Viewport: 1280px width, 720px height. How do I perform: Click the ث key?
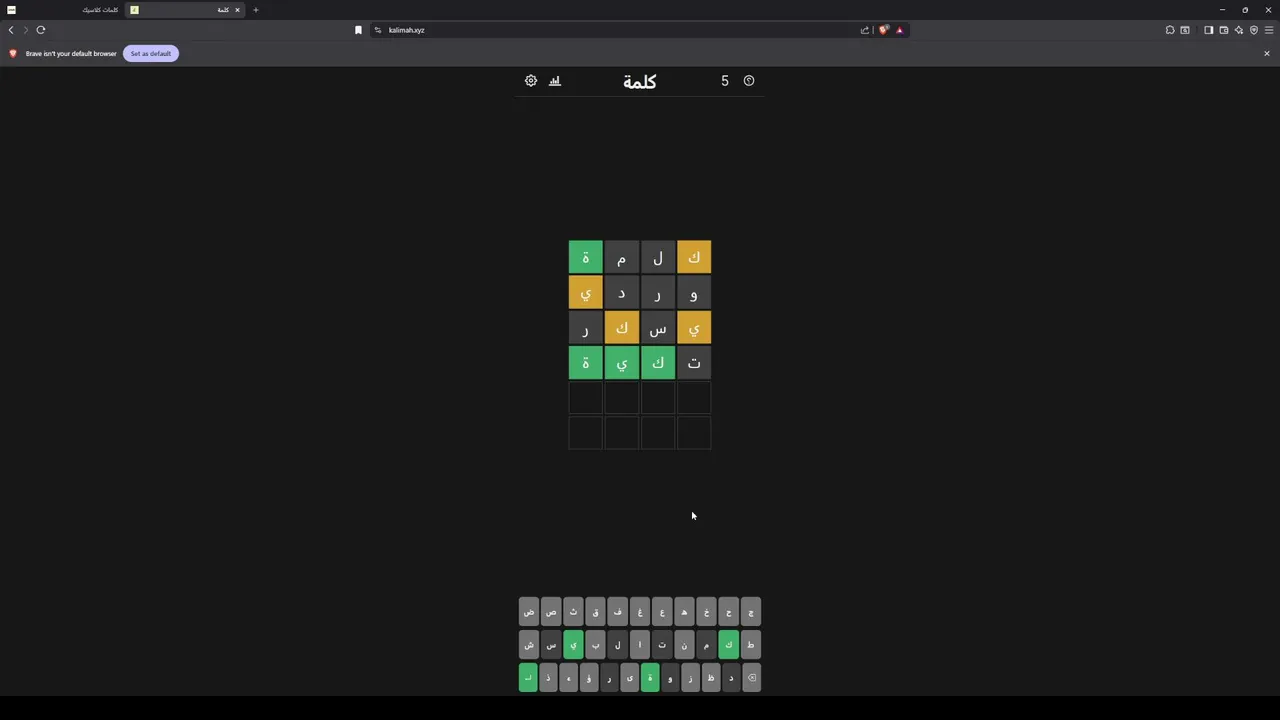click(573, 612)
